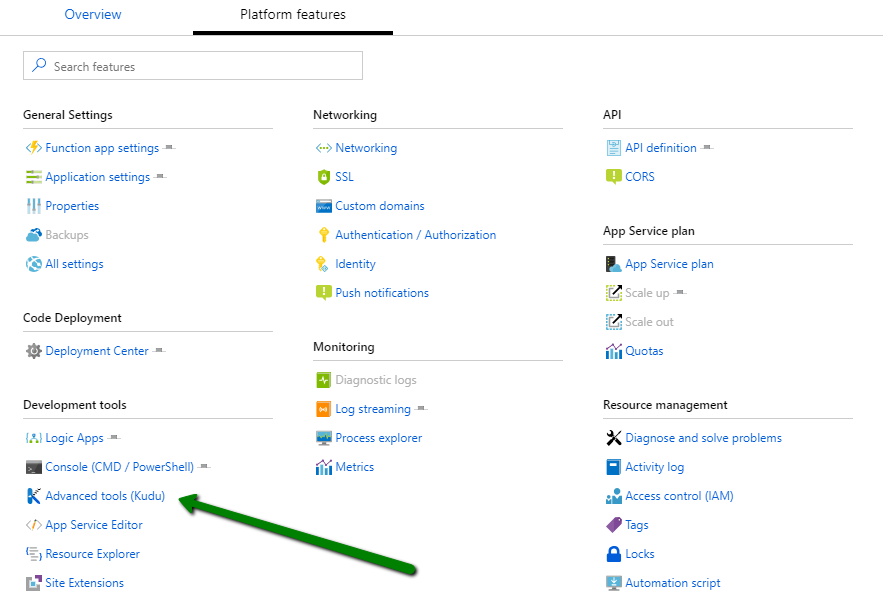Launch the App Service Editor
This screenshot has height=610, width=883.
point(94,525)
